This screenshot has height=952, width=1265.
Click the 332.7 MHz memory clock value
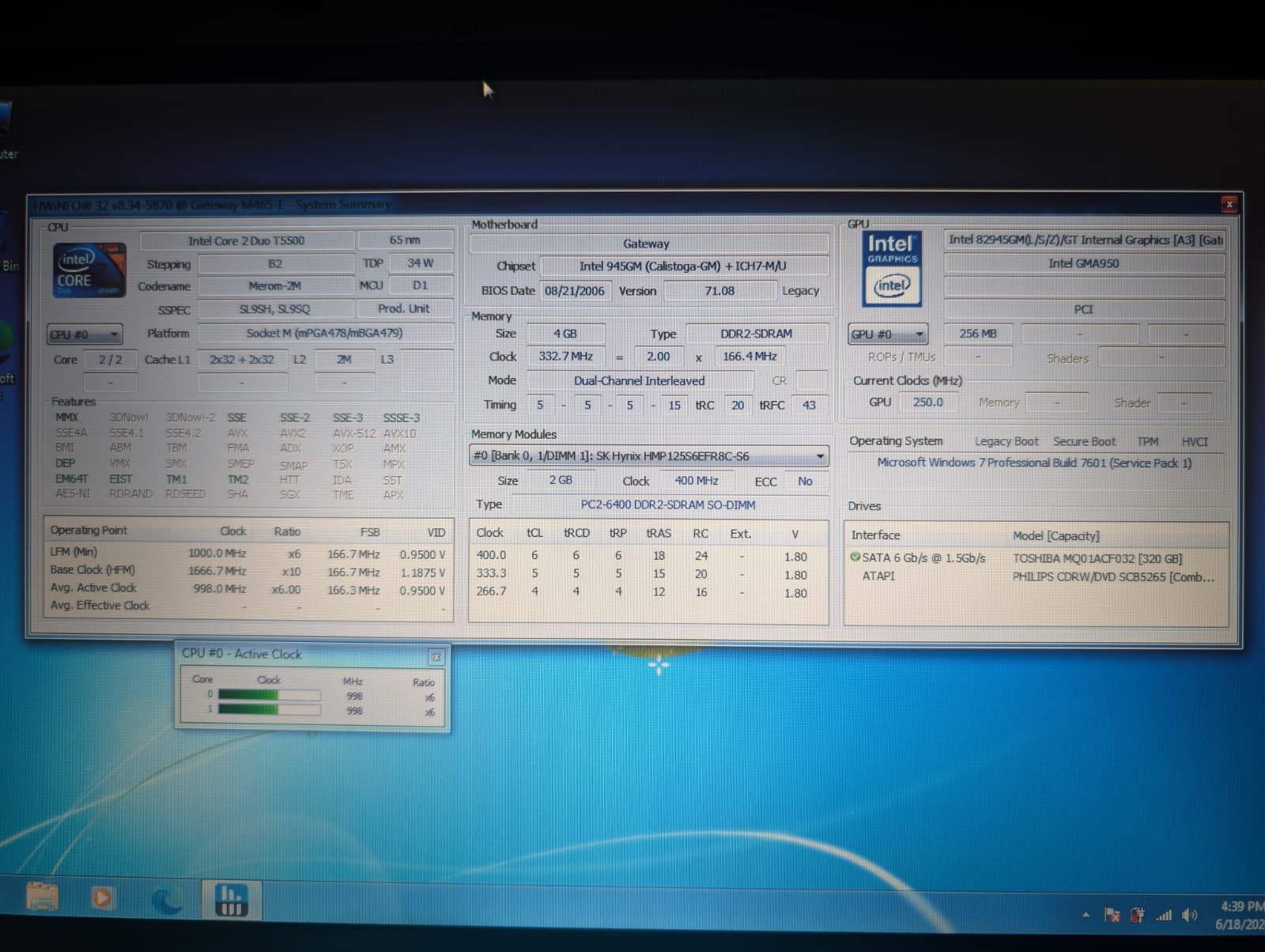(566, 356)
